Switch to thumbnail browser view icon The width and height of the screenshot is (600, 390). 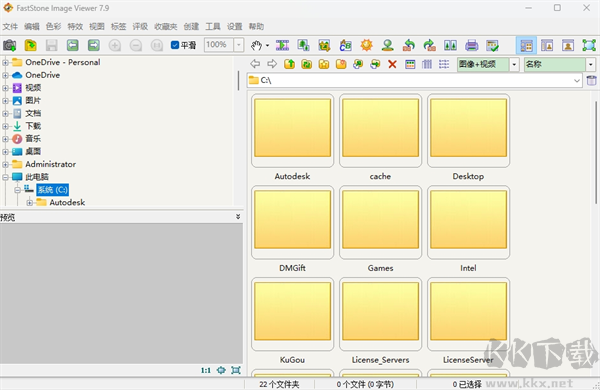(x=526, y=46)
